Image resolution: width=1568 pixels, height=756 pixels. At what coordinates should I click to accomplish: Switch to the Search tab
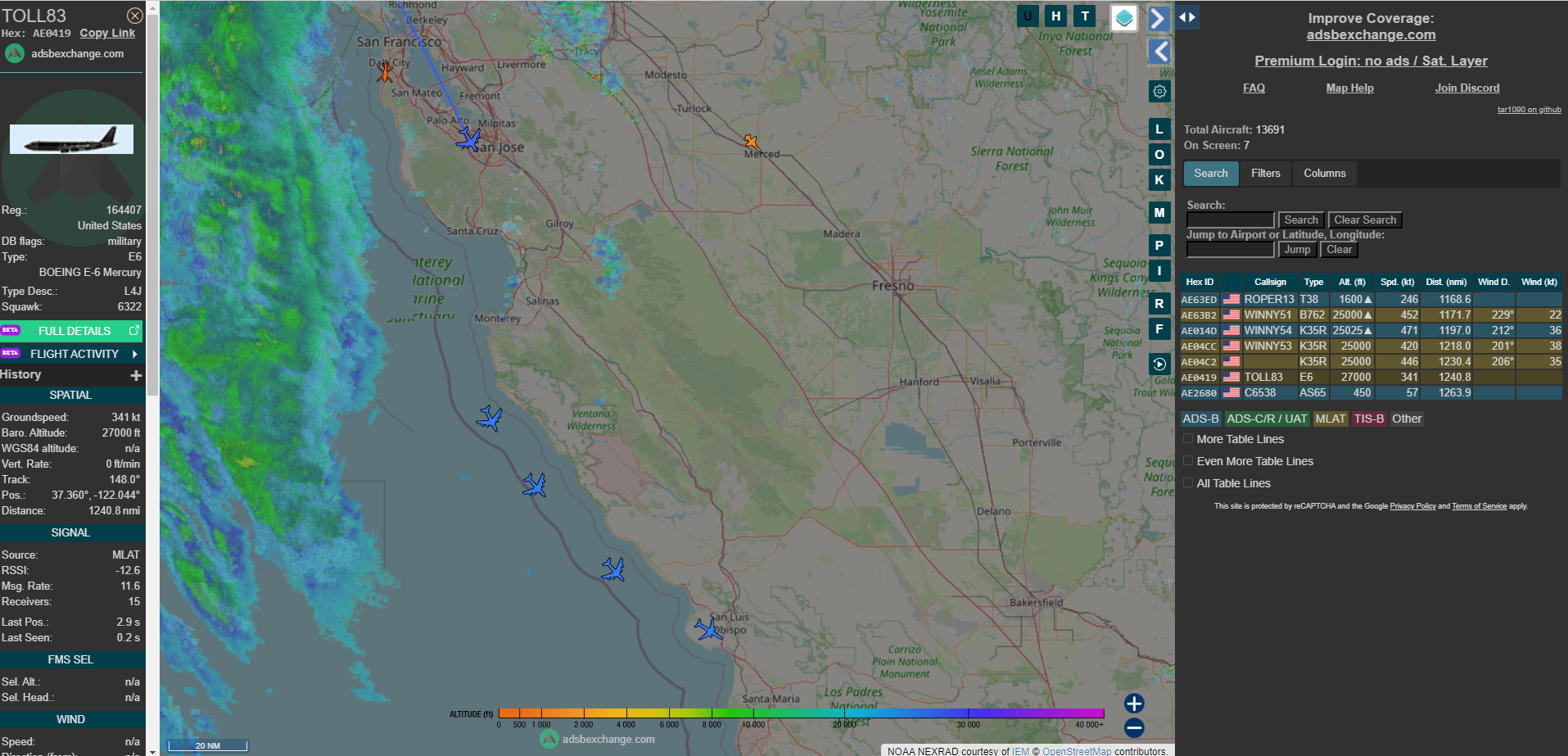tap(1210, 174)
